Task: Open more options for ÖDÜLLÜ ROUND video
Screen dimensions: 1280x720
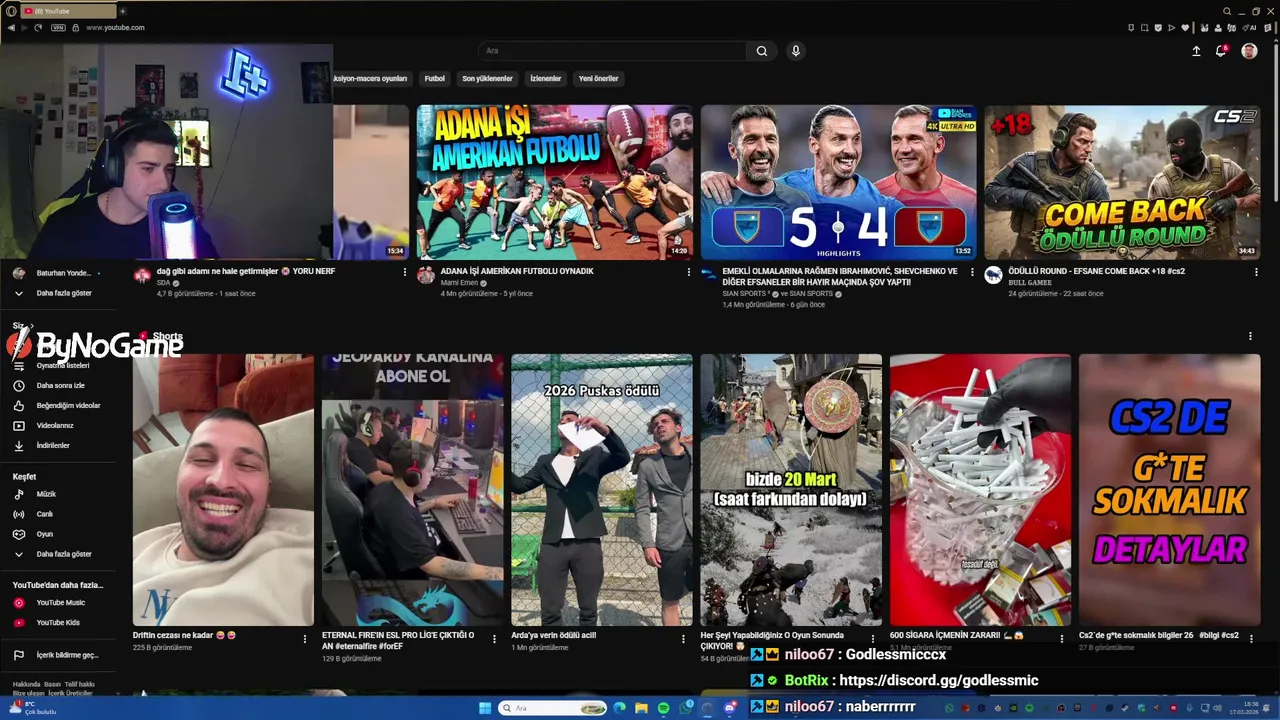Action: [x=1255, y=272]
